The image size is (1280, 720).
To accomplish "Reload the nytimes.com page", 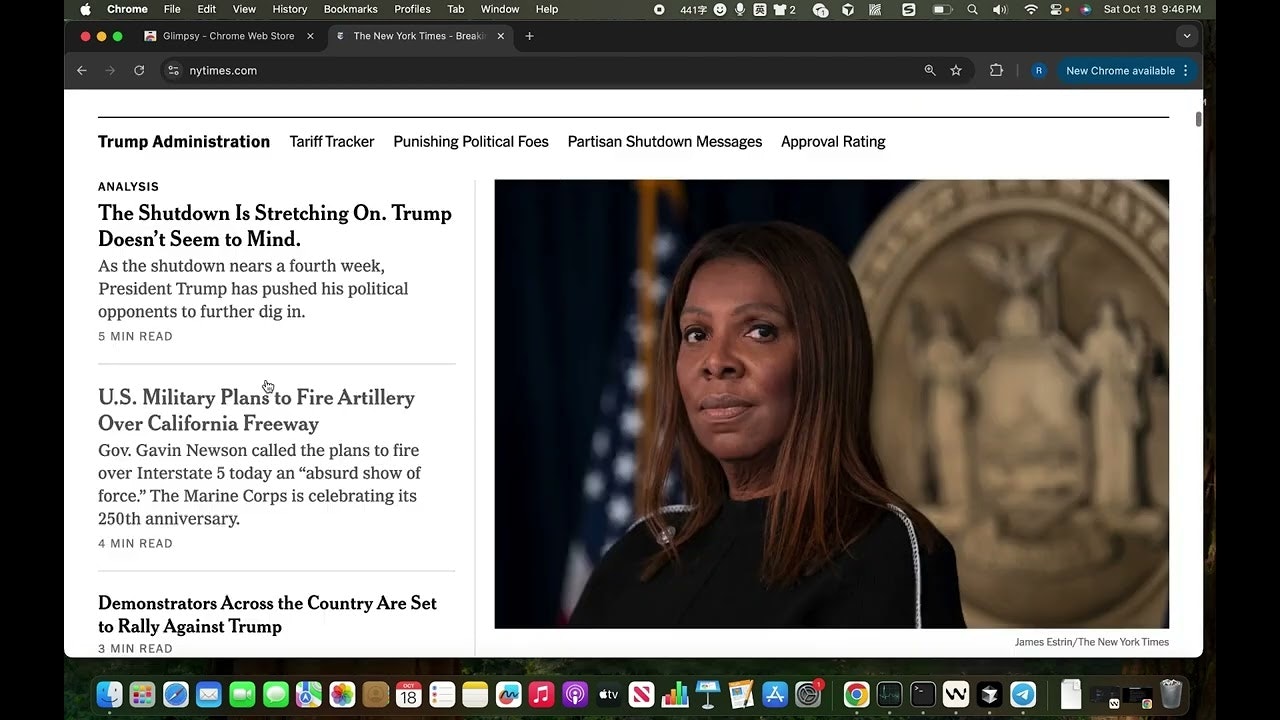I will [139, 70].
